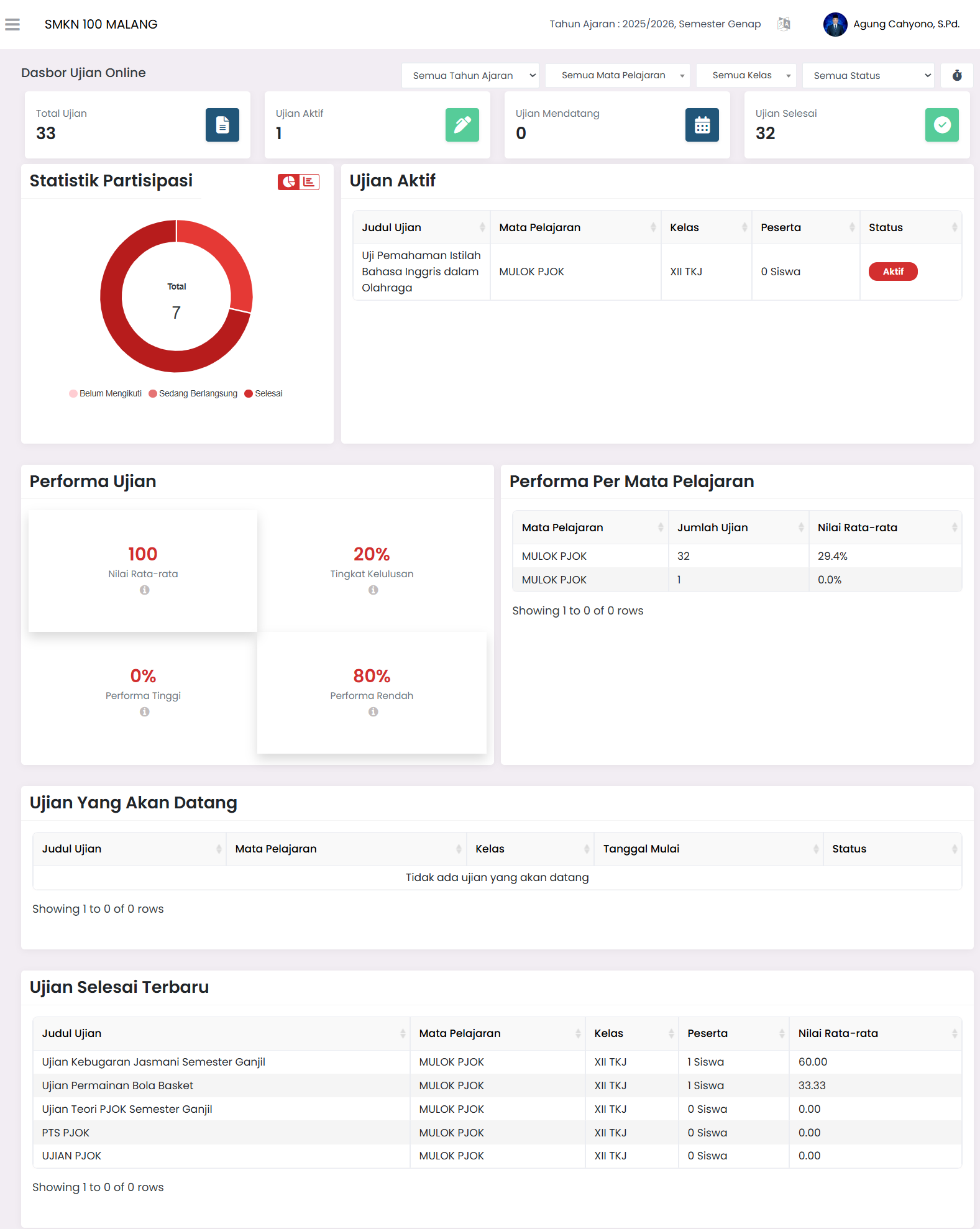
Task: Click the Ujian Mendatang calendar icon
Action: [702, 125]
